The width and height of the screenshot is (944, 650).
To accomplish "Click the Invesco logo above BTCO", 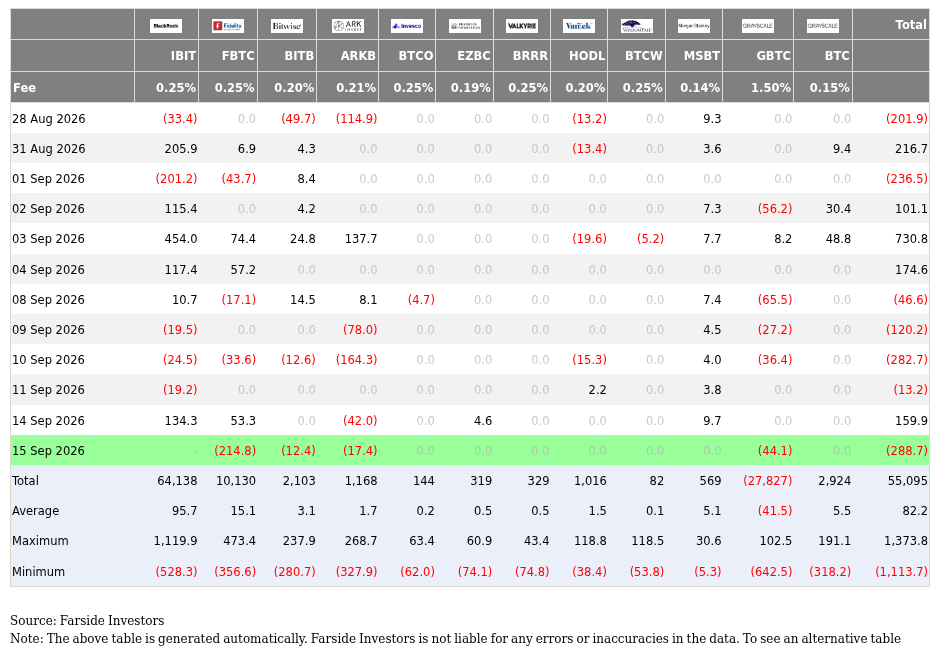I will [x=407, y=26].
